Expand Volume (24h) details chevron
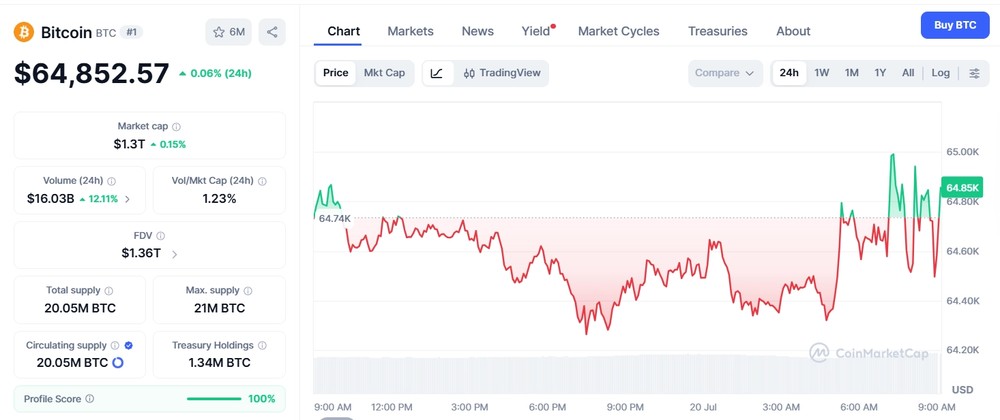 127,199
